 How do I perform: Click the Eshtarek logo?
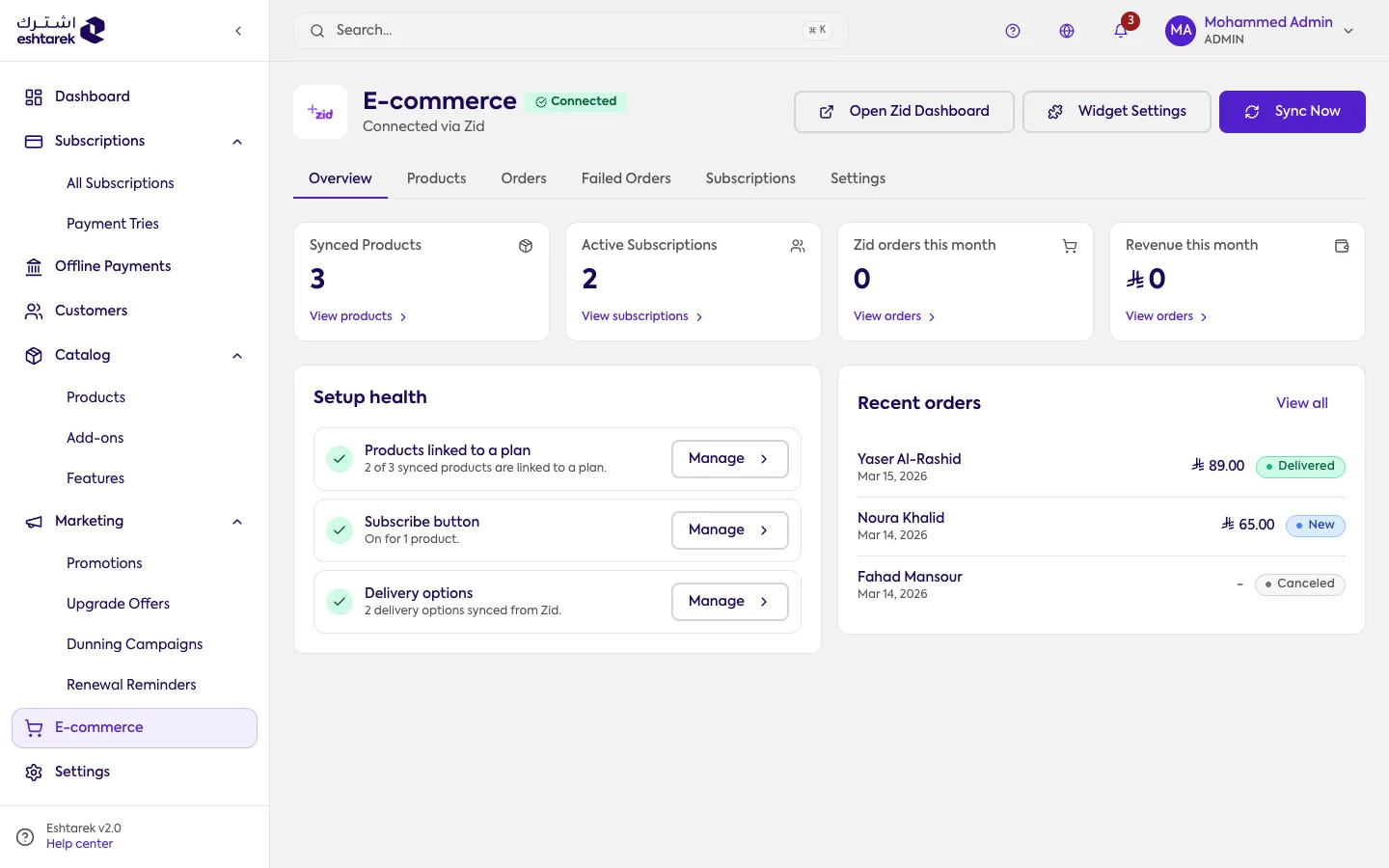coord(61,30)
